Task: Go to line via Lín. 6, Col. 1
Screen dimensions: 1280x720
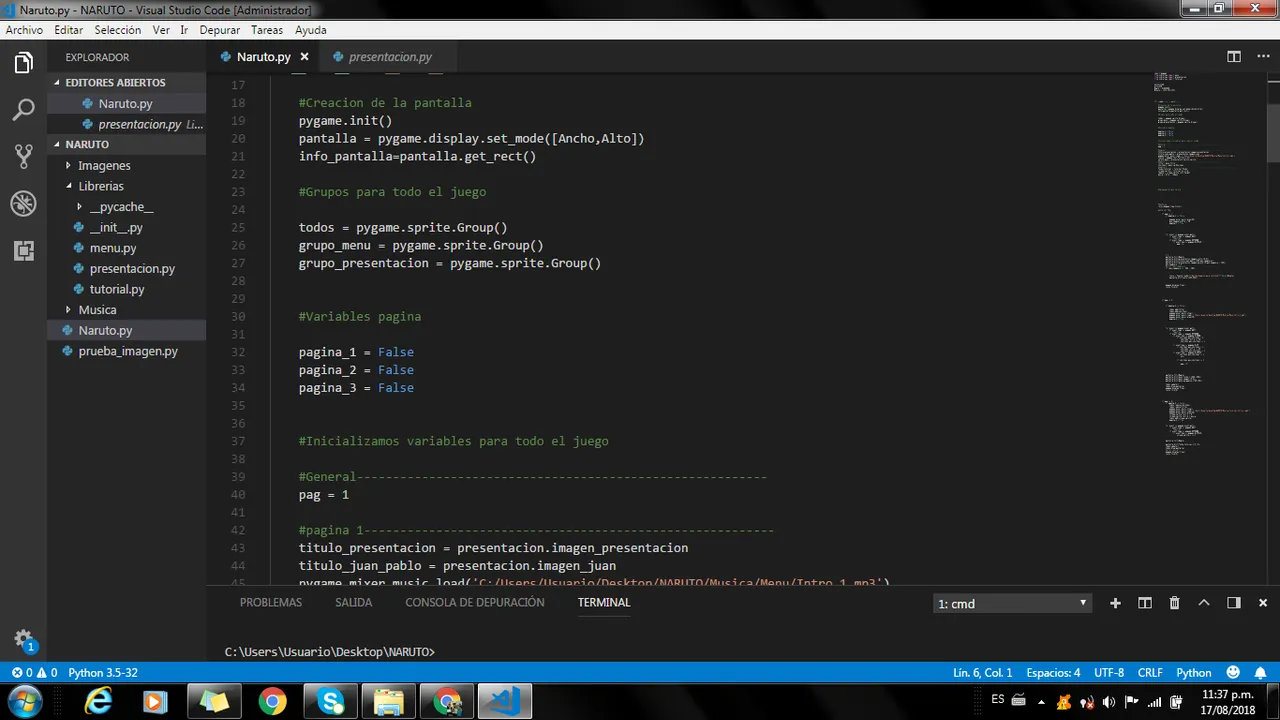Action: click(983, 673)
